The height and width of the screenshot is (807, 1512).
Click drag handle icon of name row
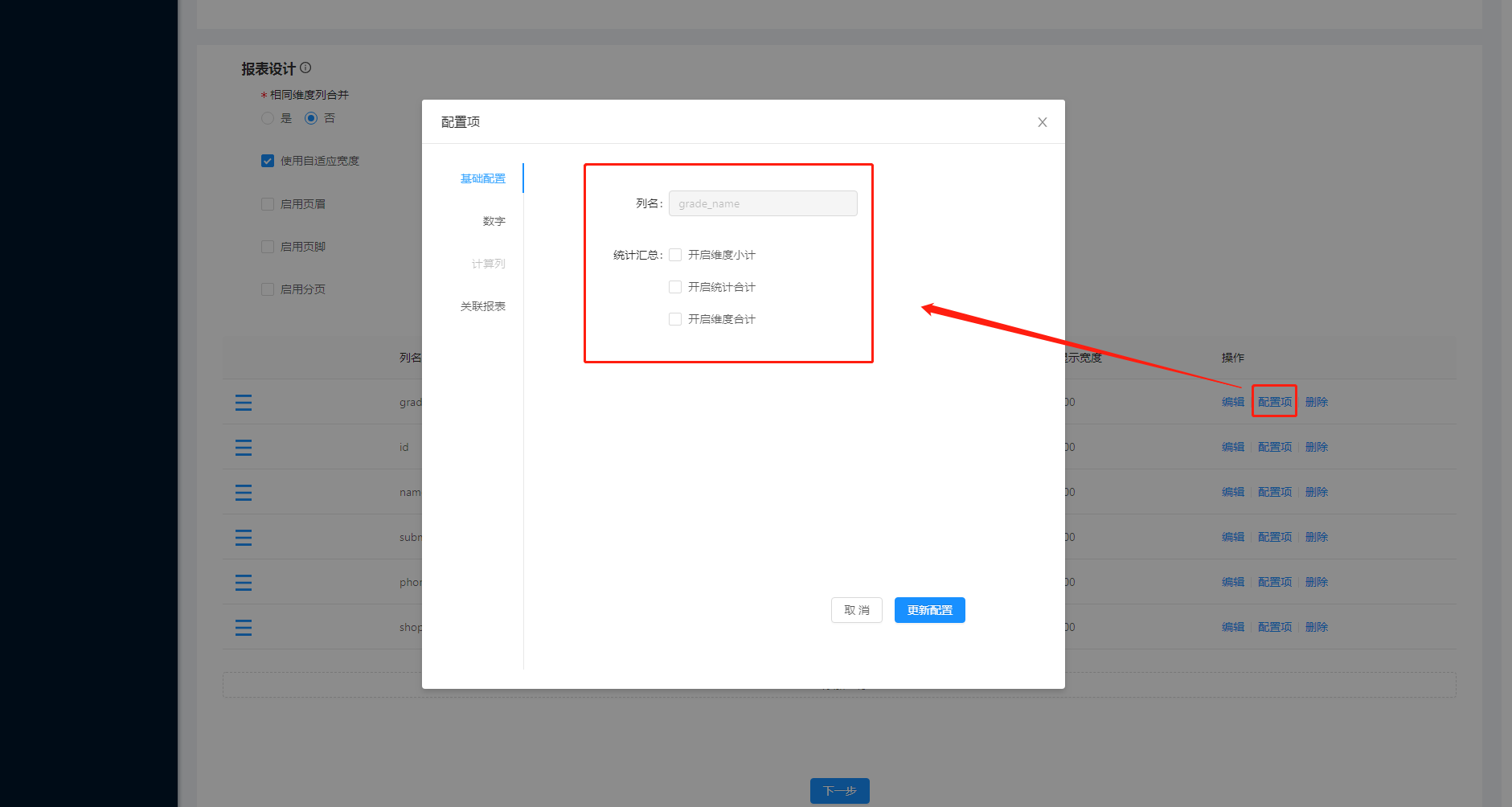click(244, 492)
